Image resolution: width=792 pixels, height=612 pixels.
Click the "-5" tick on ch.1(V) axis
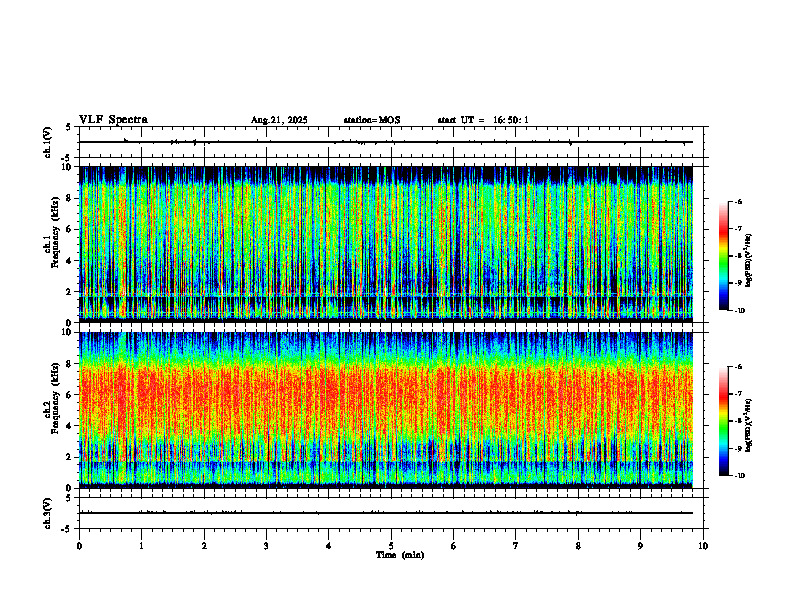tap(67, 158)
